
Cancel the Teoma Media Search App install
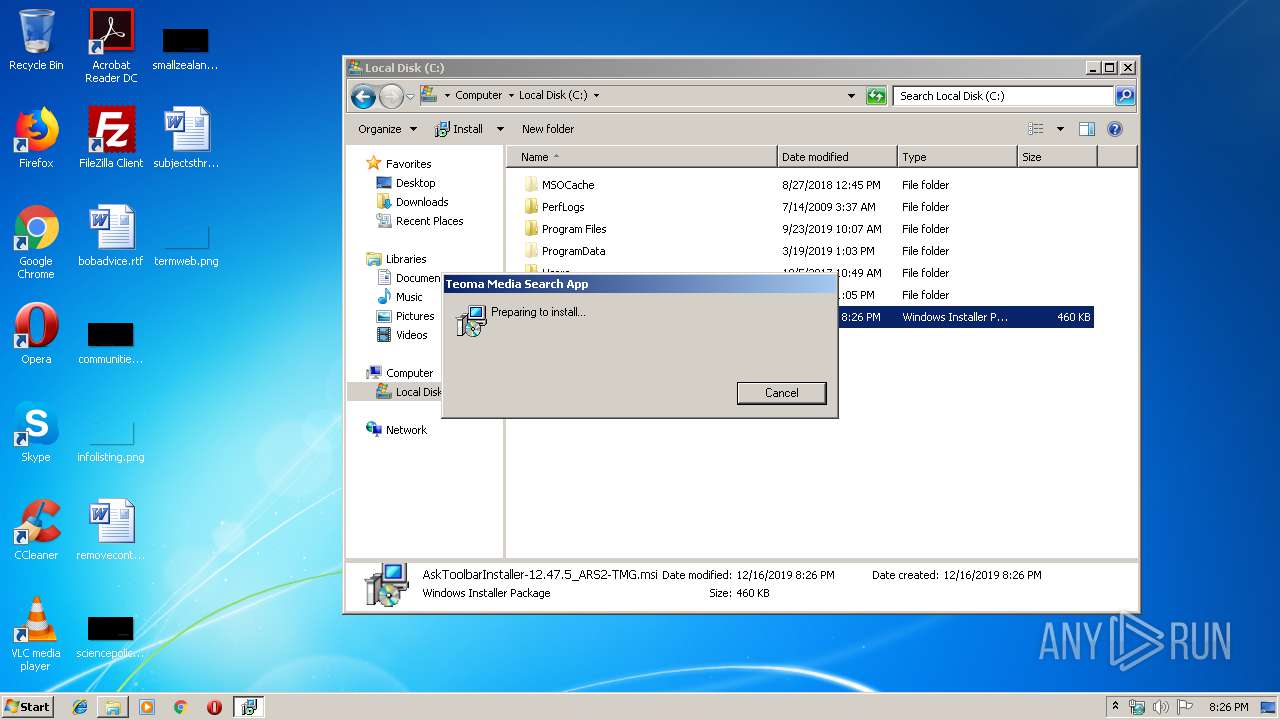(x=781, y=393)
